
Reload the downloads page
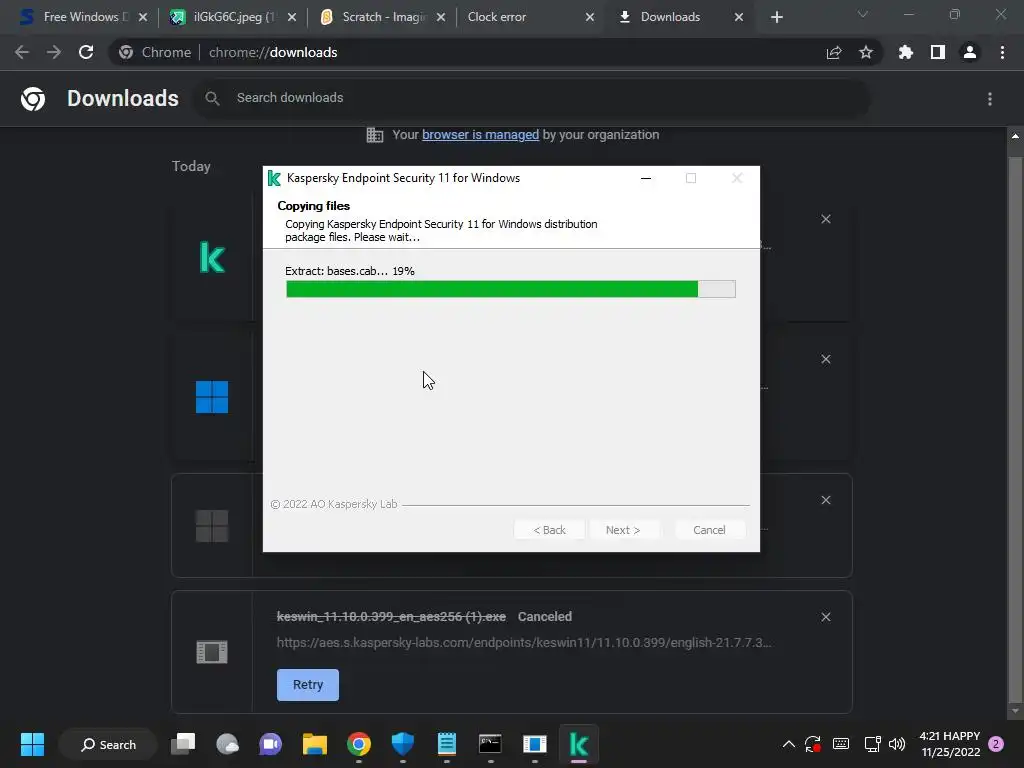coord(86,52)
